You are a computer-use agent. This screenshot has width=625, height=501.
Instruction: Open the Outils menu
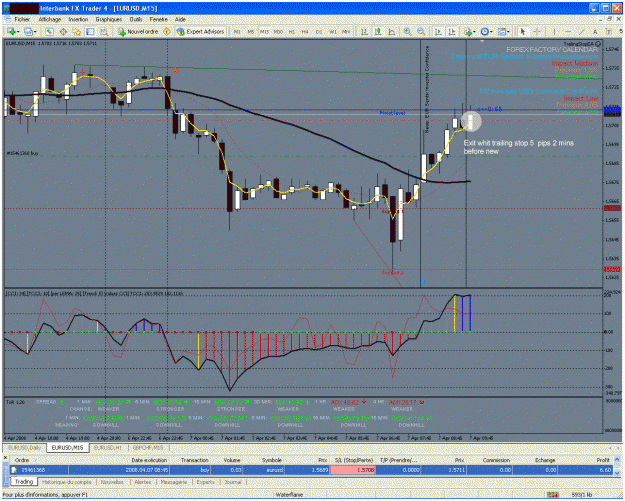136,19
